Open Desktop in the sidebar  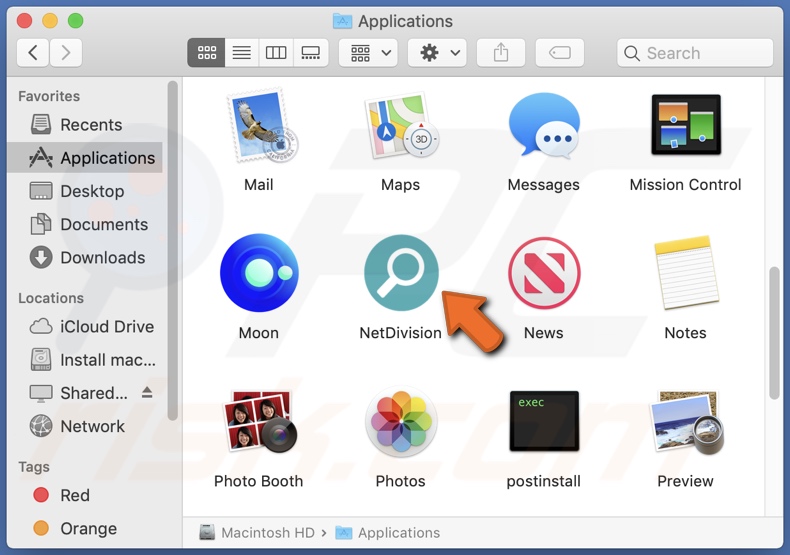click(85, 191)
